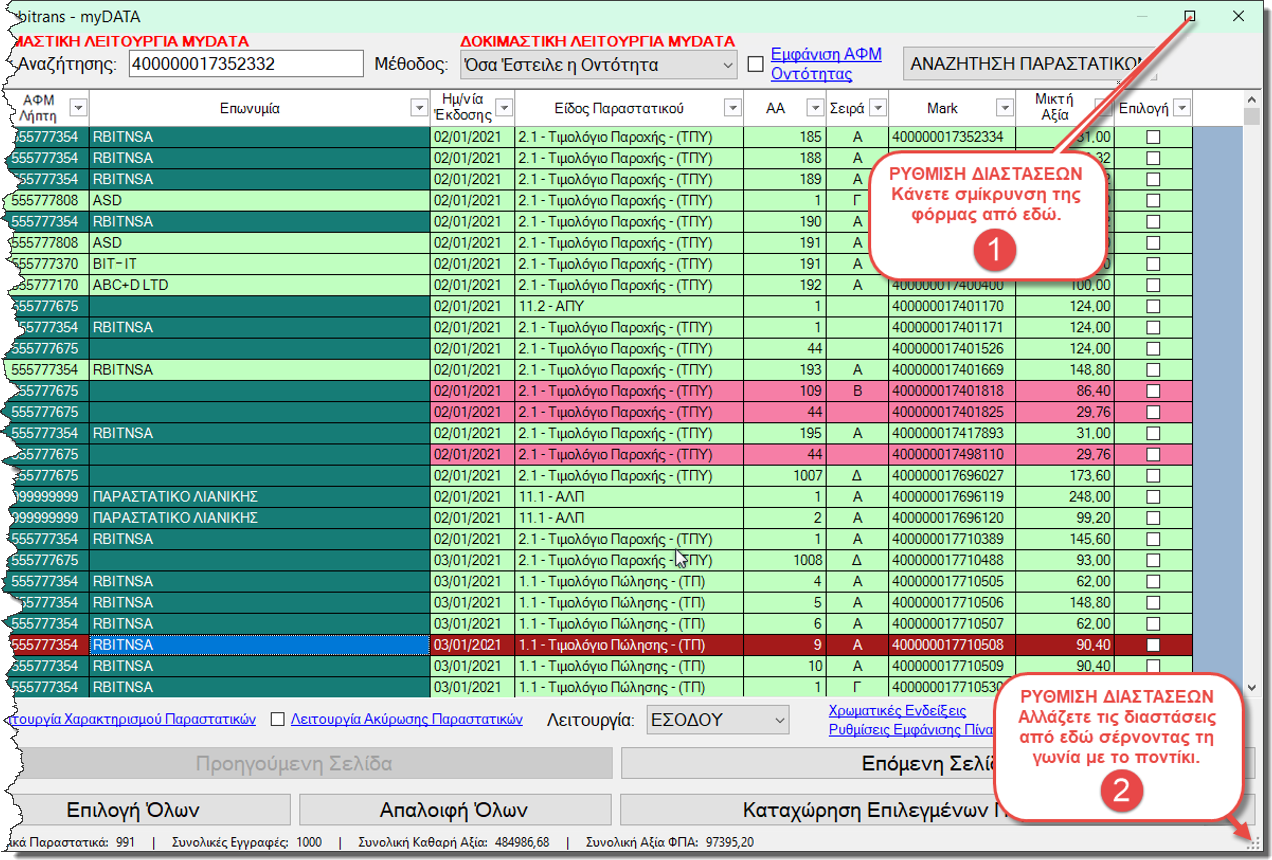This screenshot has height=860, width=1272.
Task: Select the ΑΑ cell 1008
Action: [x=785, y=560]
